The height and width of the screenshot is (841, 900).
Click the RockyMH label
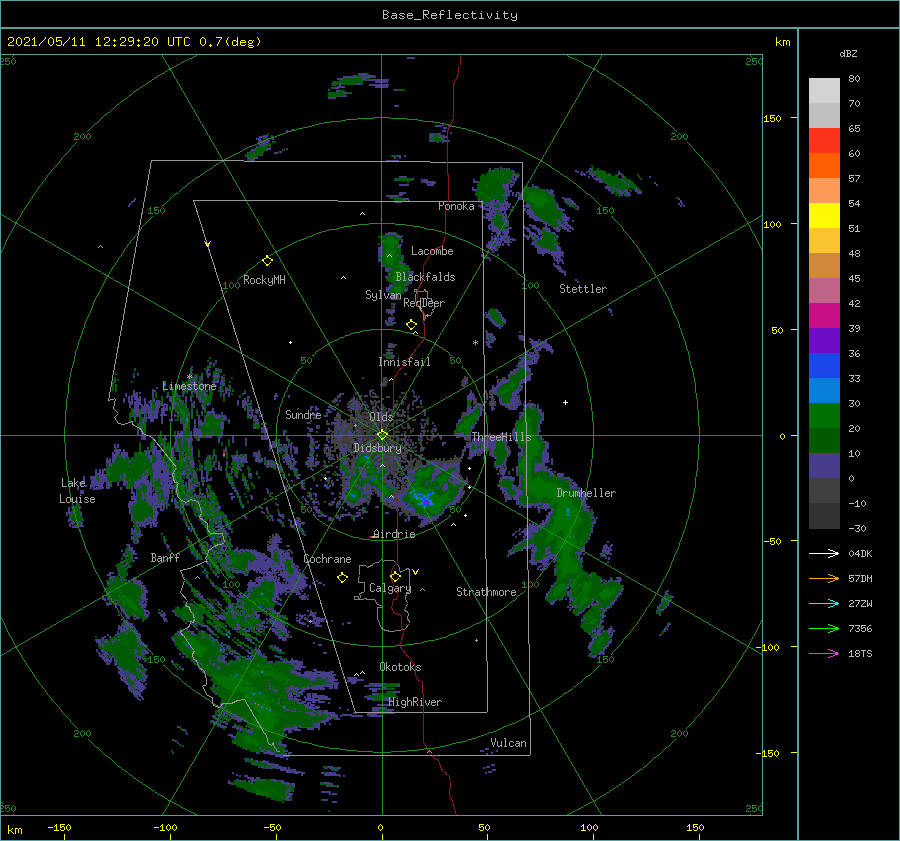click(264, 280)
